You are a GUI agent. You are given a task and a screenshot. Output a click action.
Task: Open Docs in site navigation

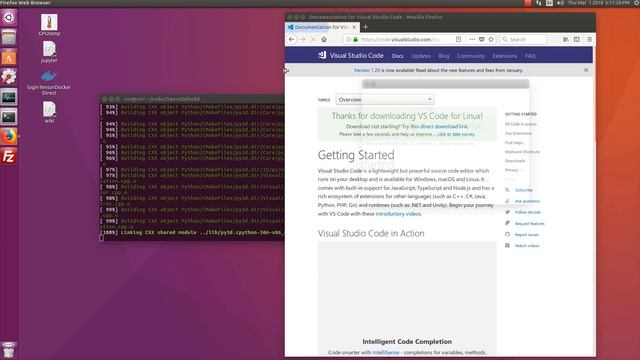pos(397,56)
